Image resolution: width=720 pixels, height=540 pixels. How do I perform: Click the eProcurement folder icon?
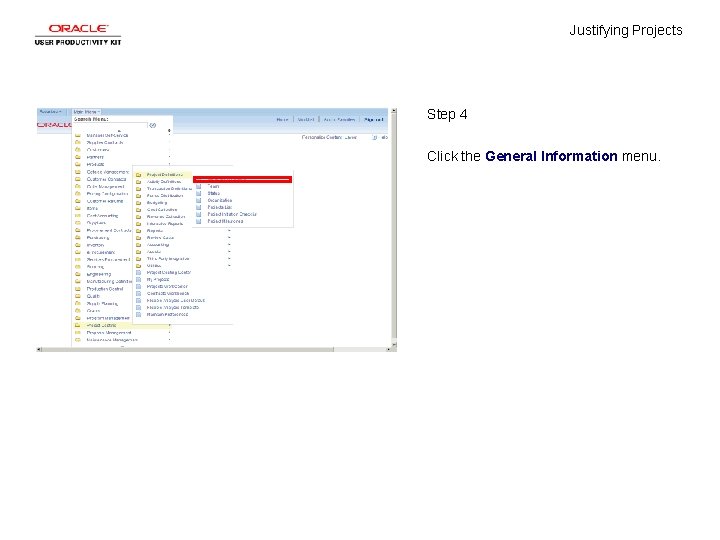tap(78, 252)
